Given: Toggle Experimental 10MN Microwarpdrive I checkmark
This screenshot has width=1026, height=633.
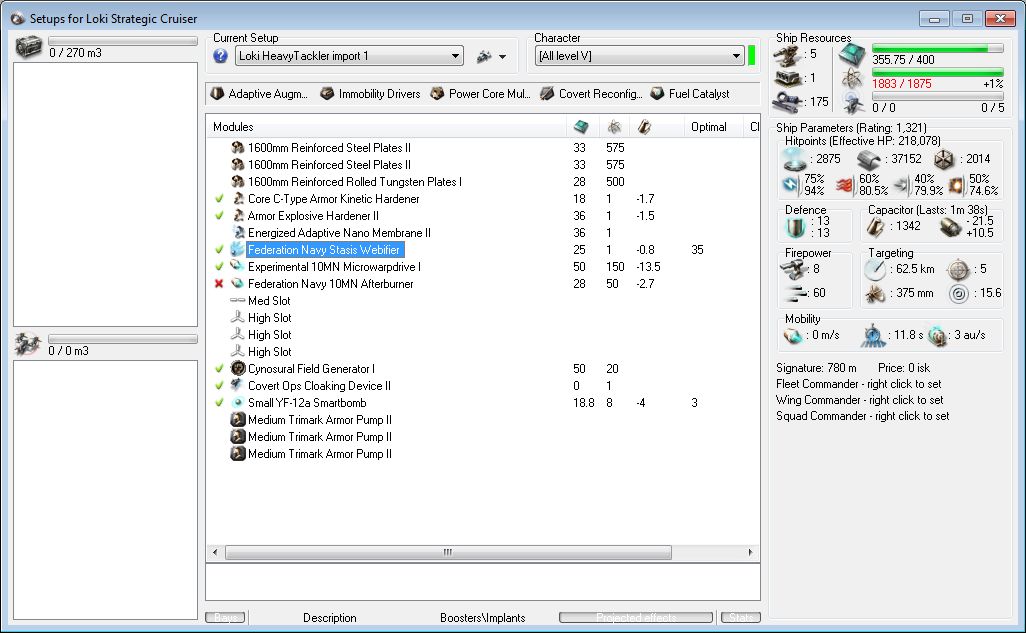Looking at the screenshot, I should click(219, 266).
